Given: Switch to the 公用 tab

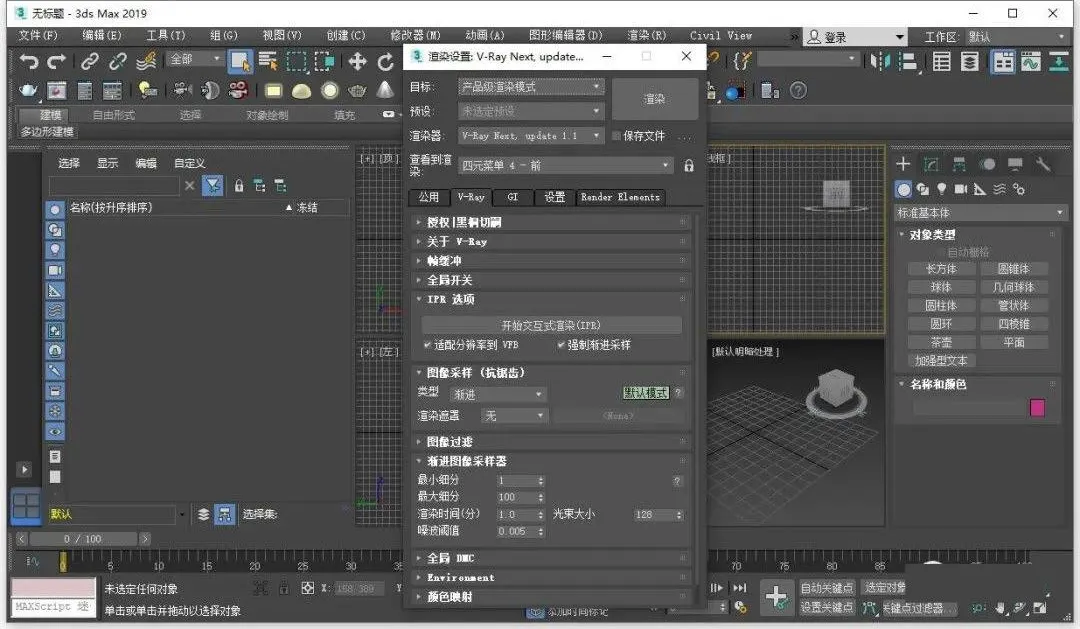Looking at the screenshot, I should 428,197.
